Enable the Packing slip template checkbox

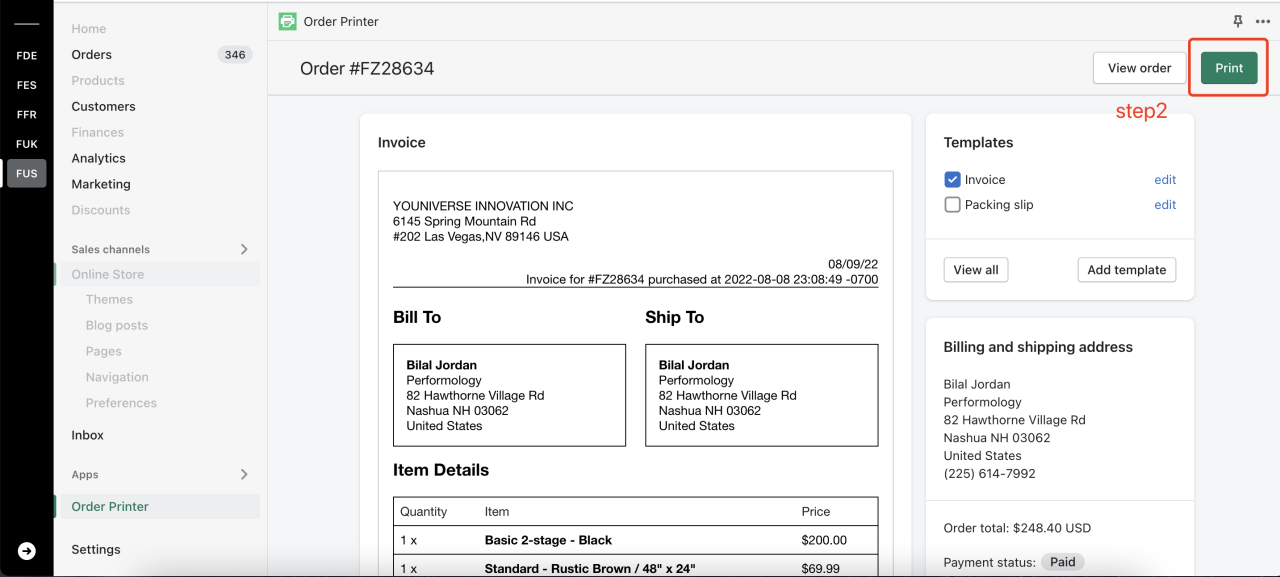(952, 205)
